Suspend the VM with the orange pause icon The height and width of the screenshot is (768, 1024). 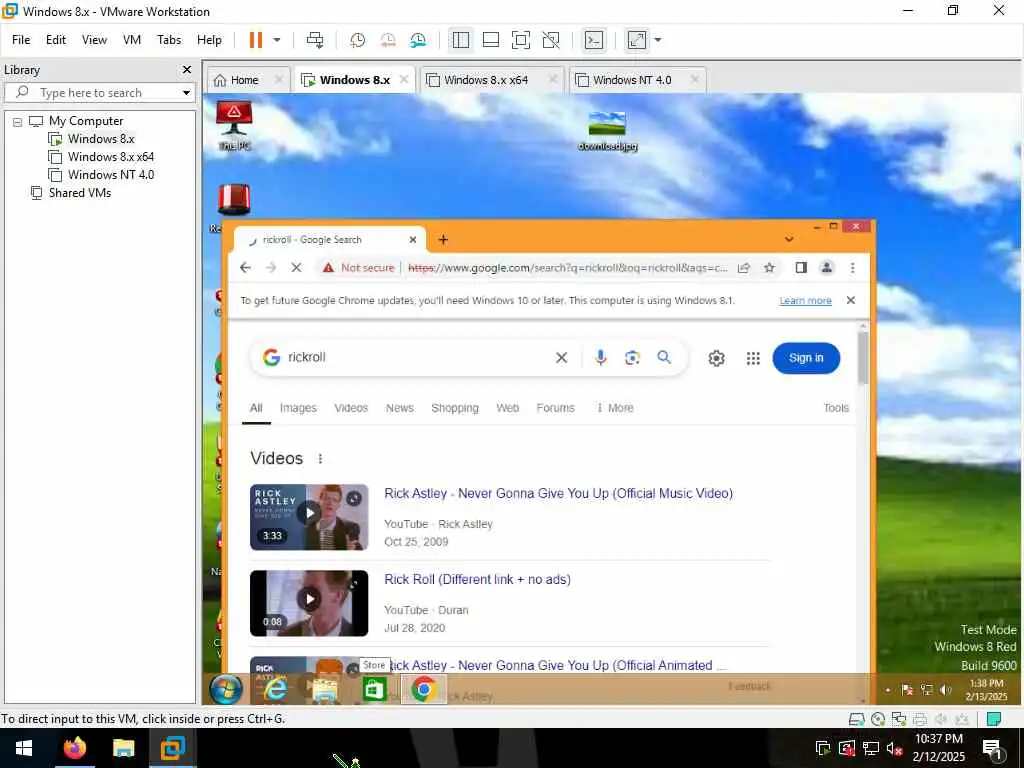pos(256,40)
